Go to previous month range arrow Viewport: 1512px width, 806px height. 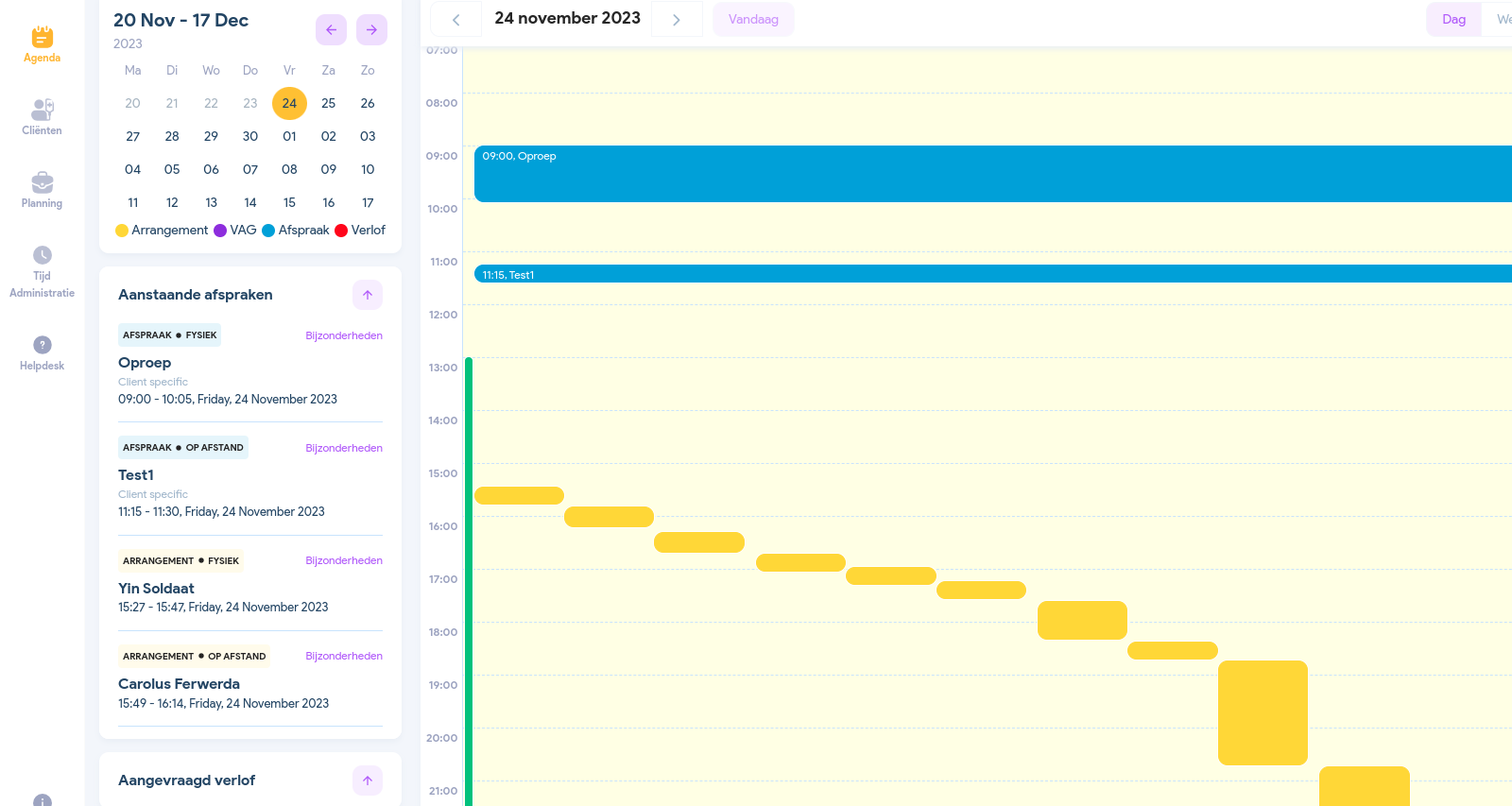point(331,30)
